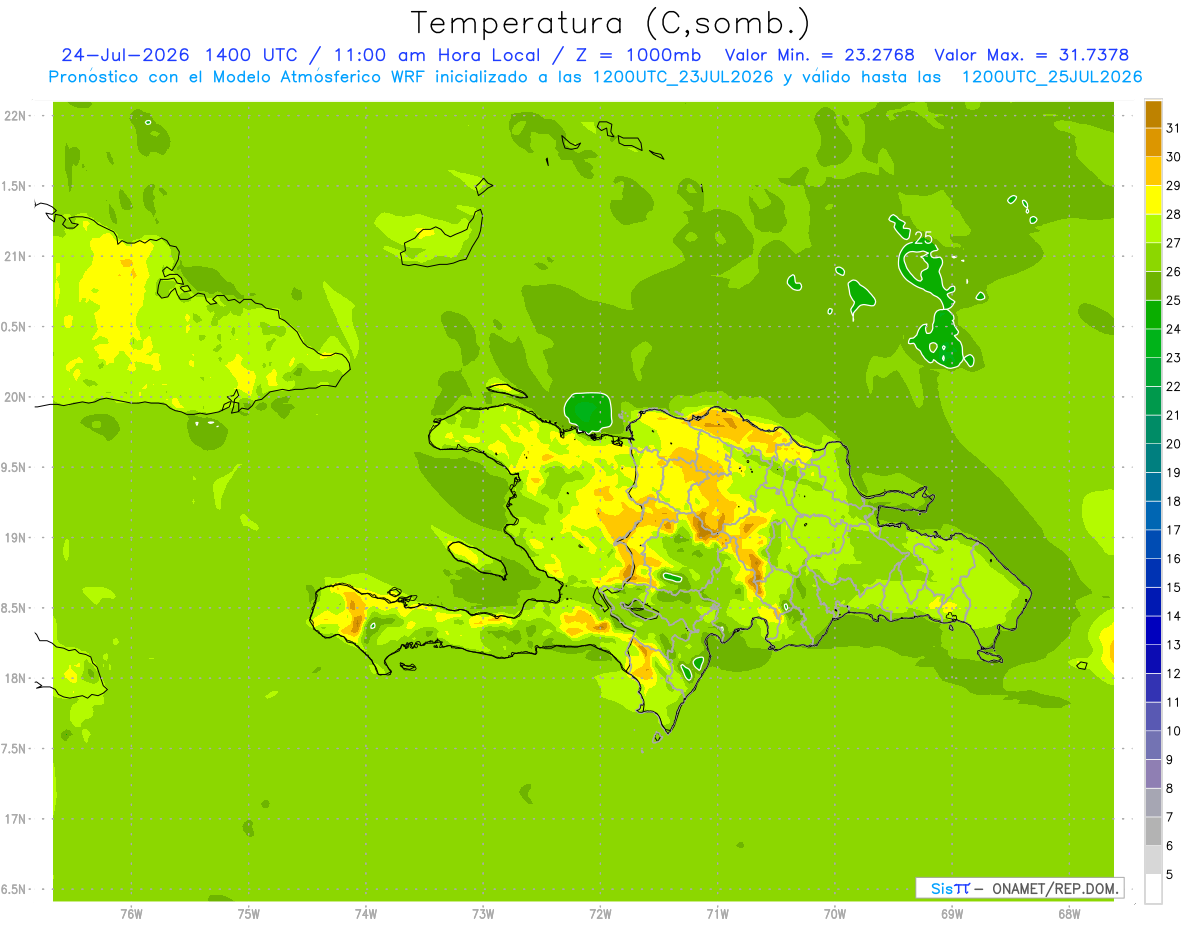Select the "Valor Min. = 23.2768" text
The height and width of the screenshot is (927, 1200).
click(819, 55)
